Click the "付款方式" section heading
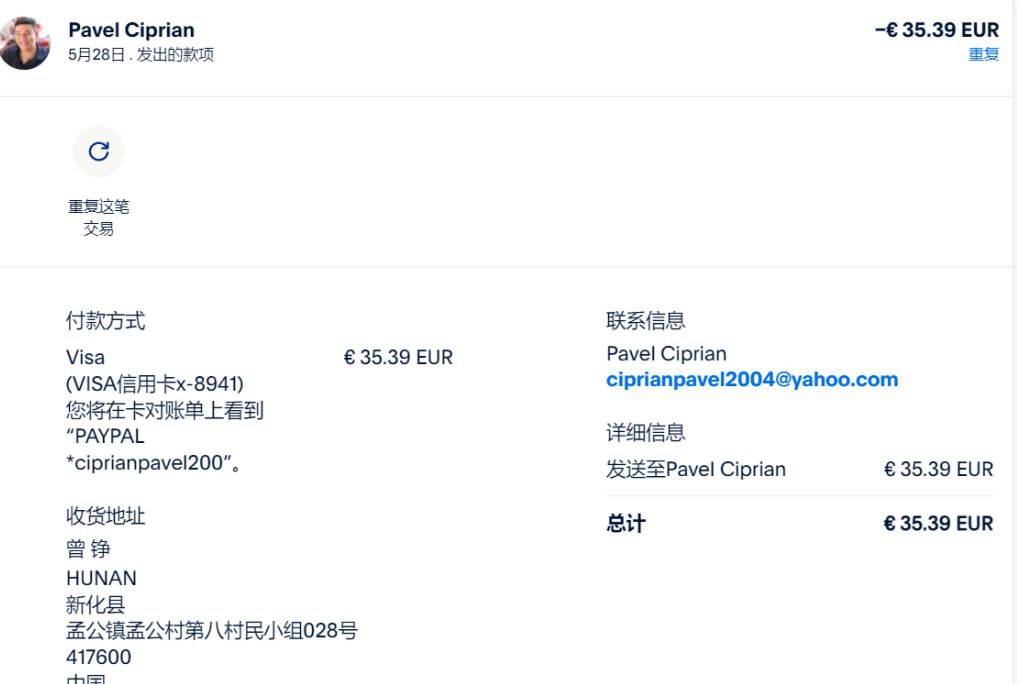 105,321
